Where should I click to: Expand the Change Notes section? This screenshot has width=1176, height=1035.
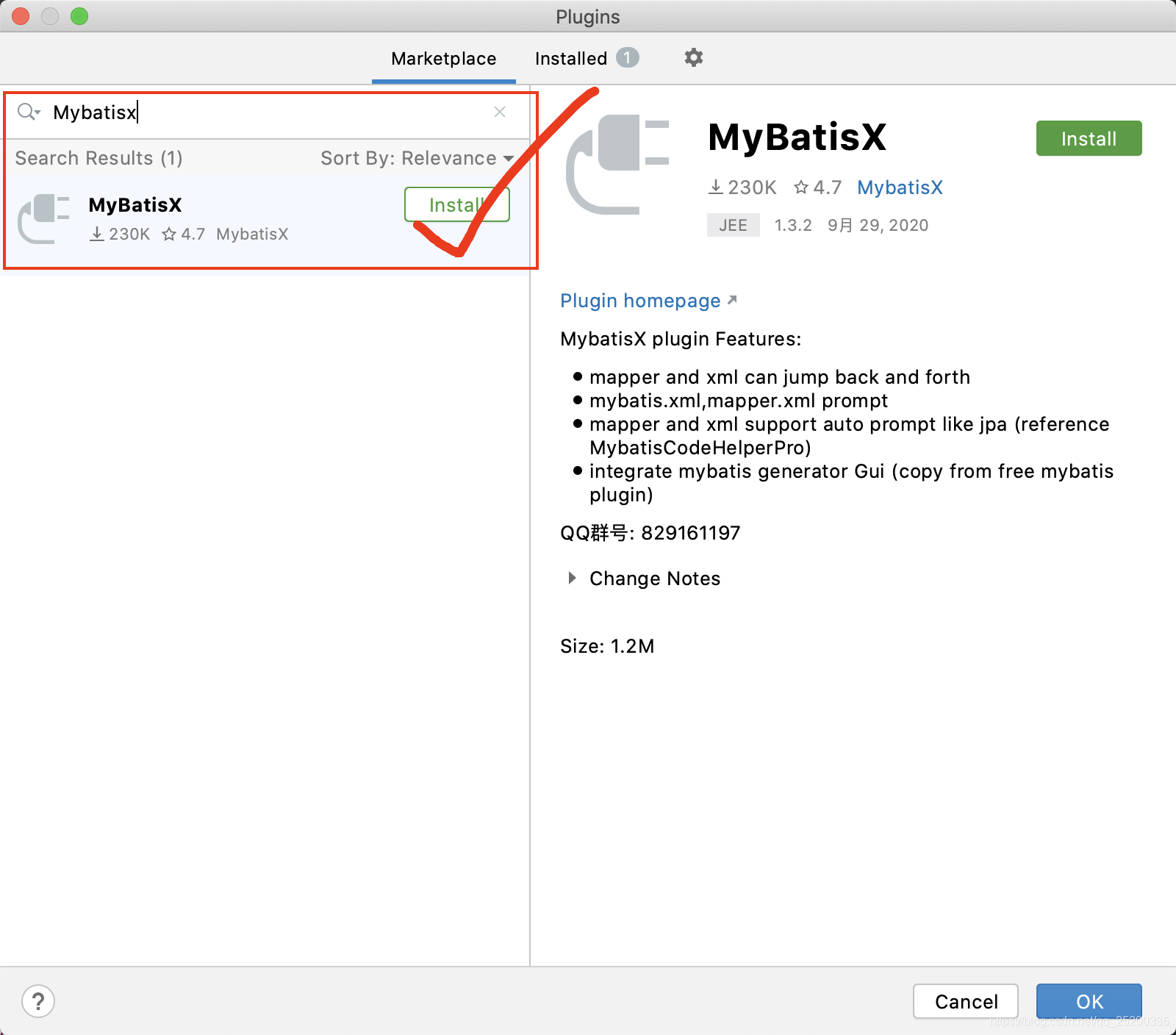[x=572, y=579]
